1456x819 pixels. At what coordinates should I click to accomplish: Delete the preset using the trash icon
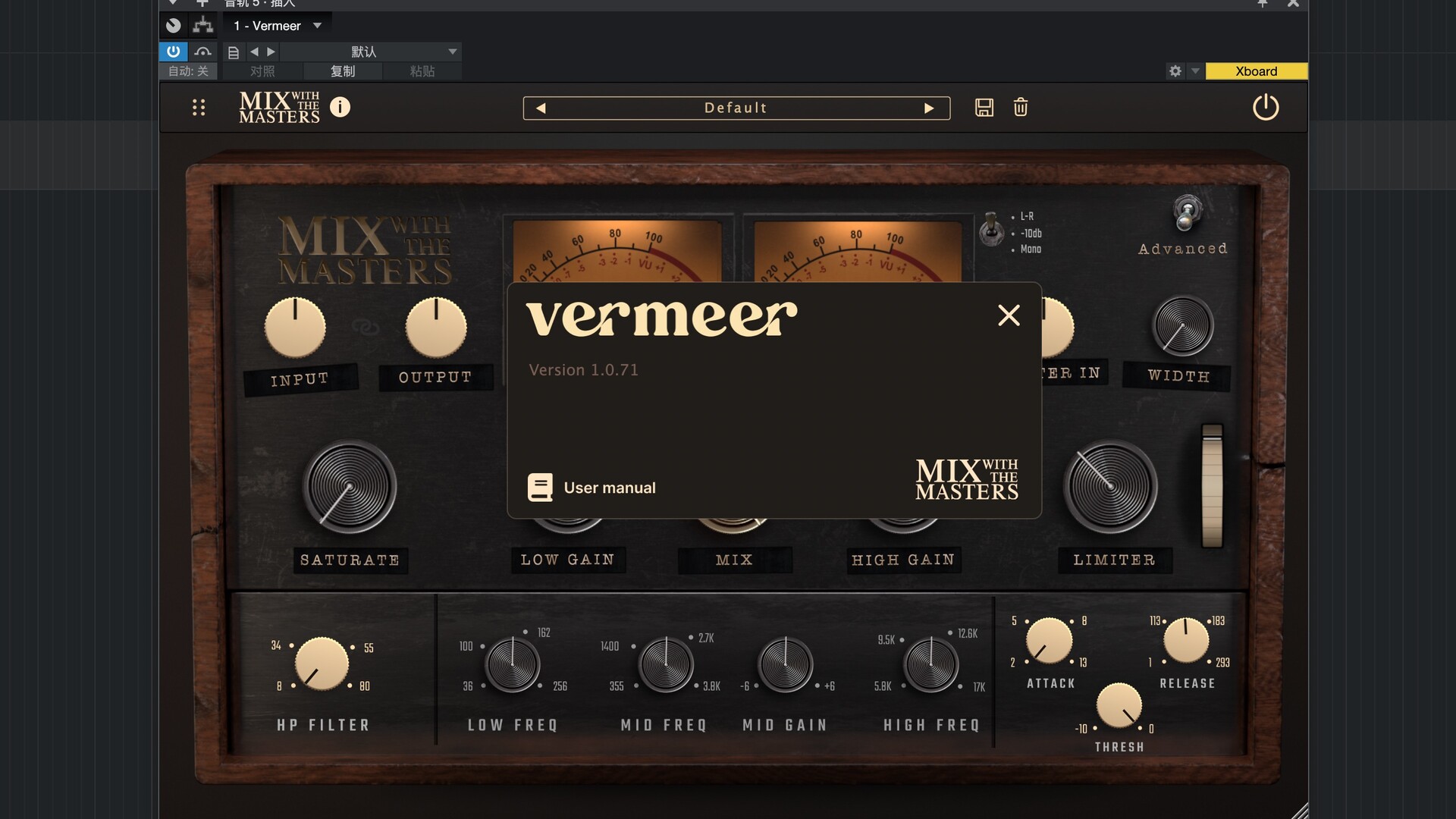pyautogui.click(x=1021, y=108)
